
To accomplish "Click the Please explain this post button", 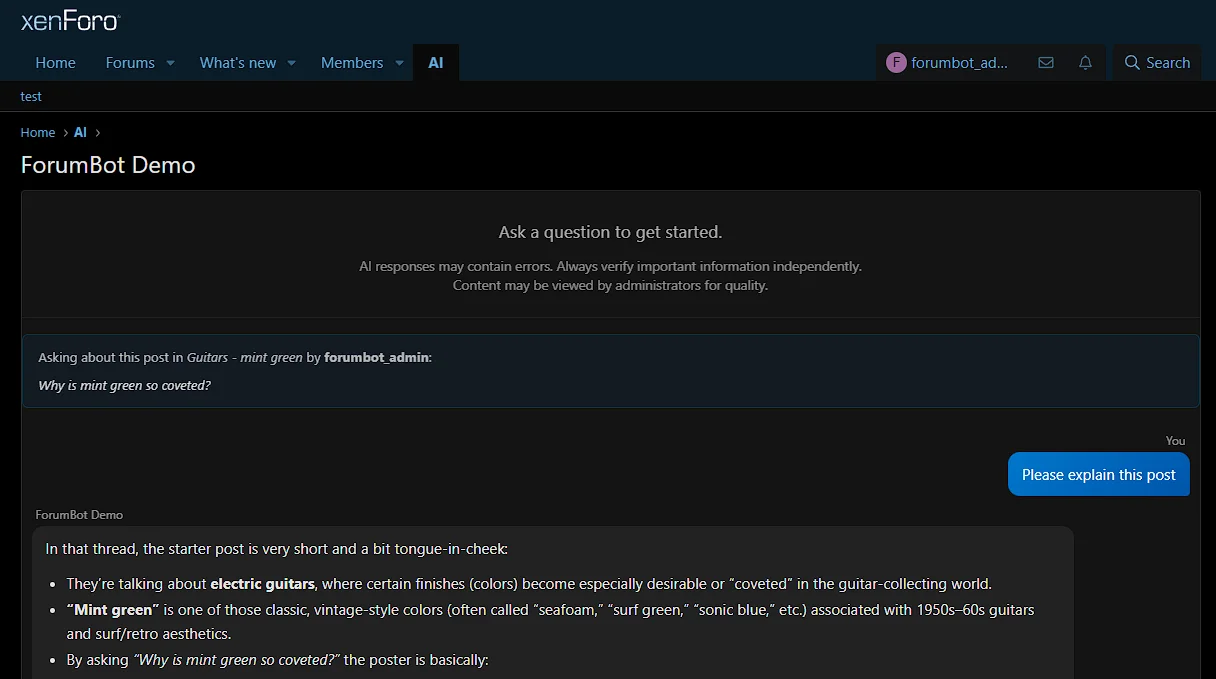I will click(x=1098, y=474).
